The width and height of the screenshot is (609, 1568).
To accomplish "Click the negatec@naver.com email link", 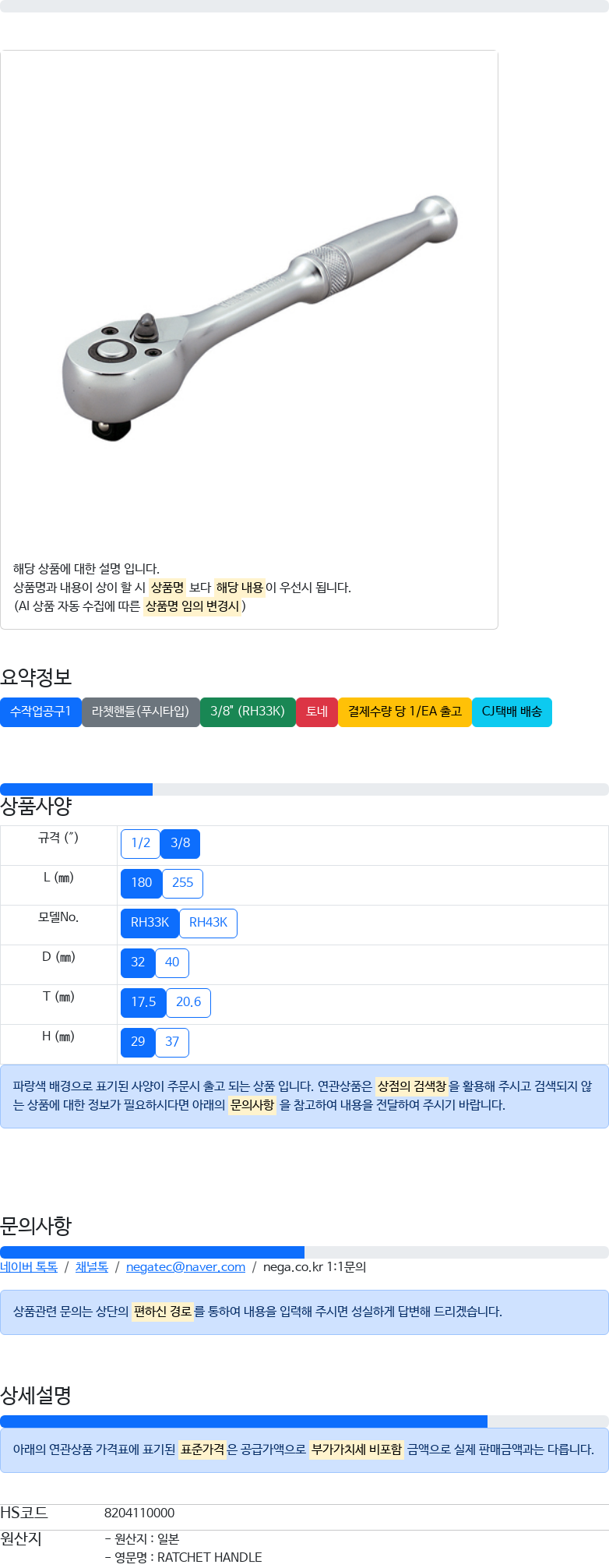I will [x=185, y=1267].
